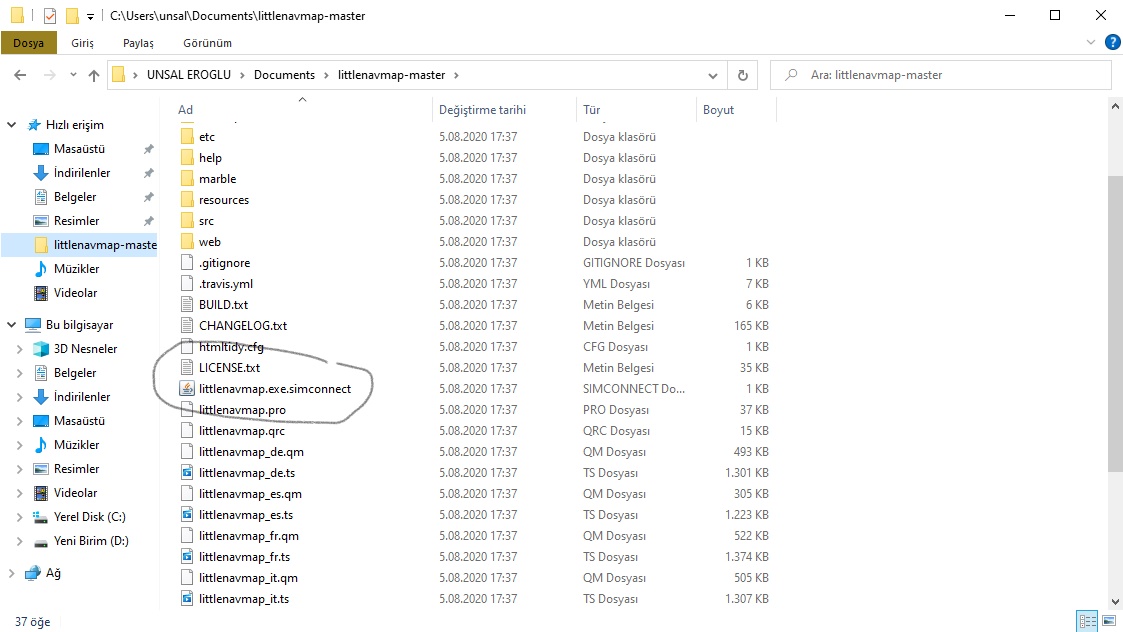The width and height of the screenshot is (1123, 632).
Task: Click Documents in the breadcrumb path
Action: point(284,75)
